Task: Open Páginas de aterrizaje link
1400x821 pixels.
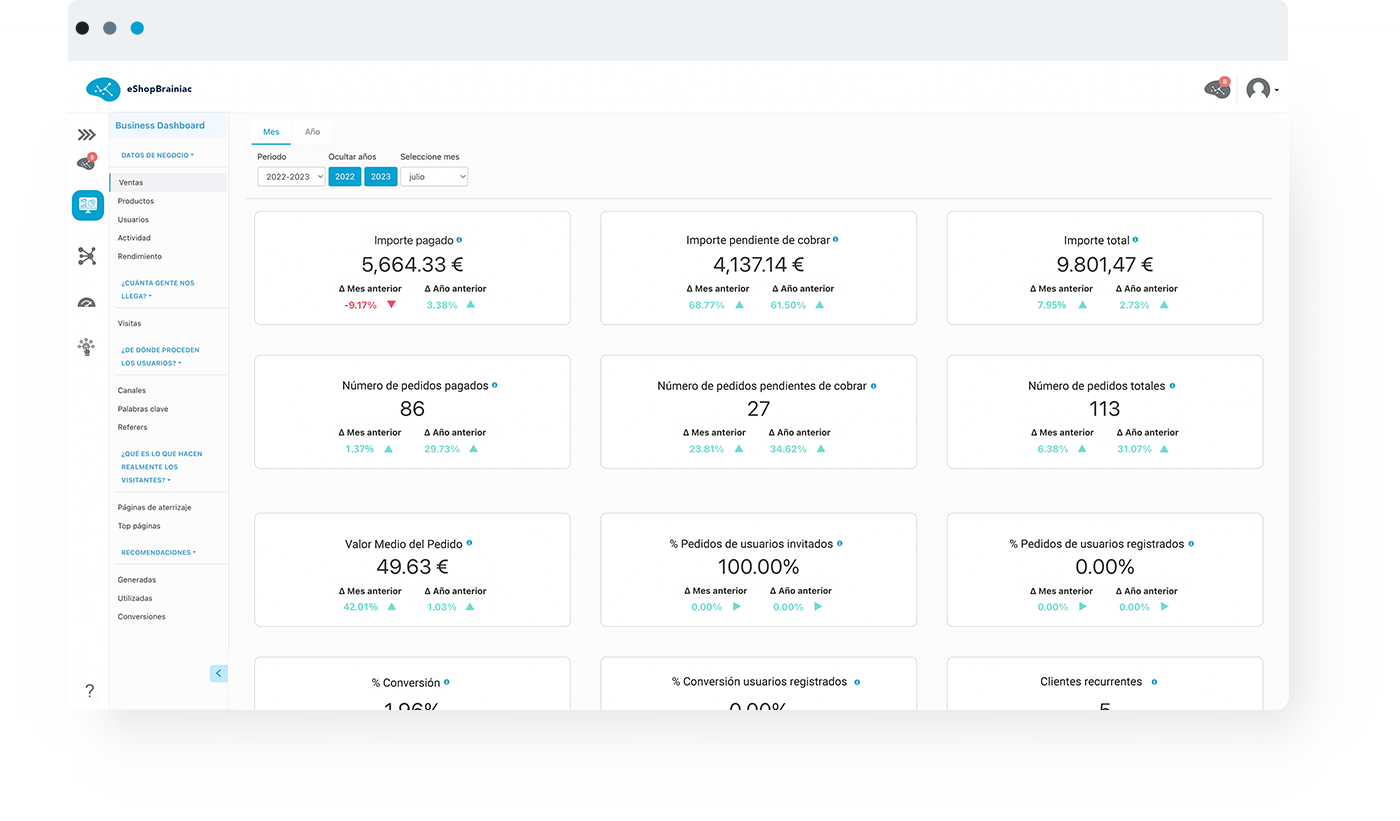Action: pyautogui.click(x=154, y=507)
